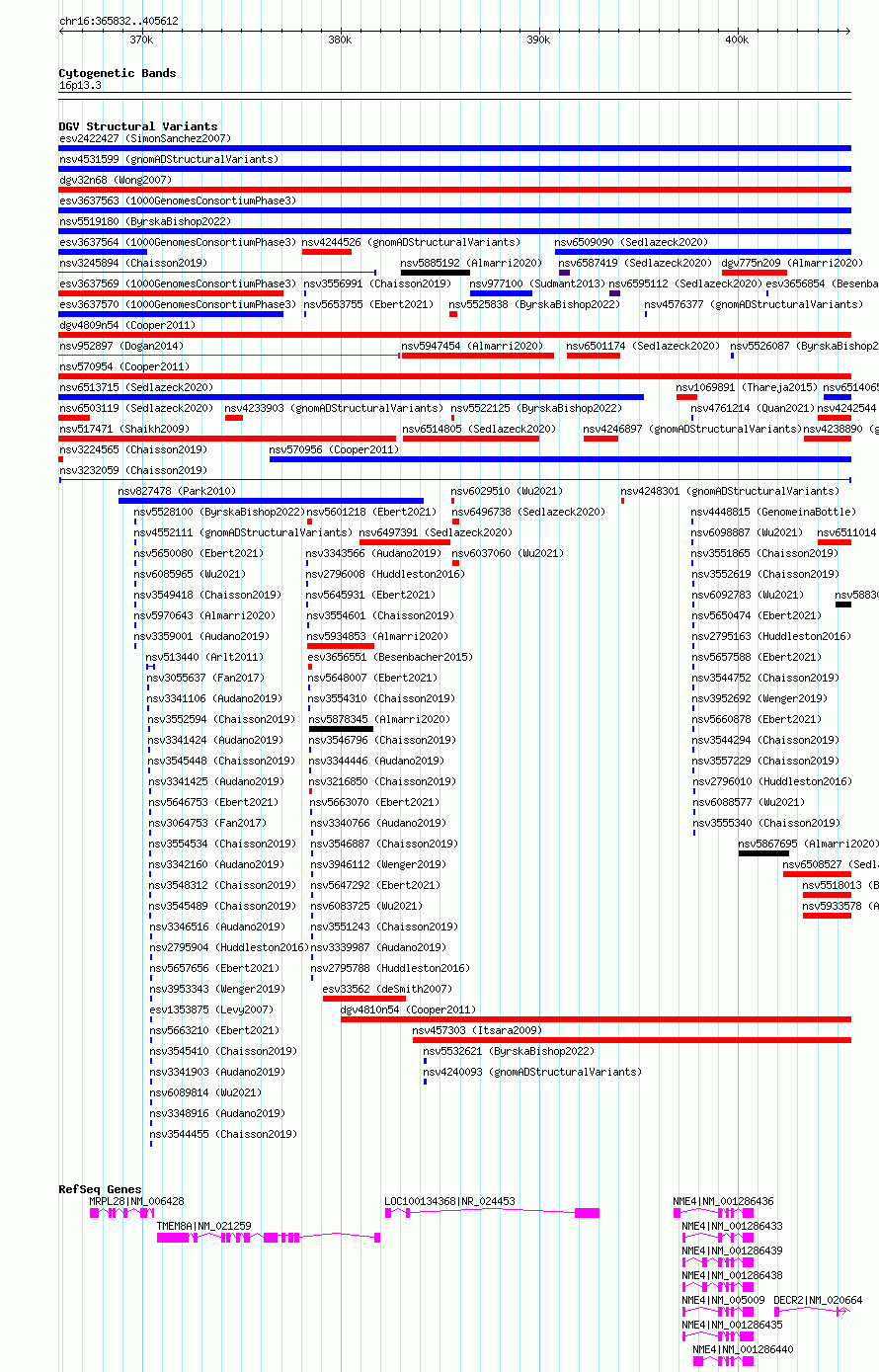Click the RefSeq Genes track title
The width and height of the screenshot is (879, 1372).
pos(100,1189)
